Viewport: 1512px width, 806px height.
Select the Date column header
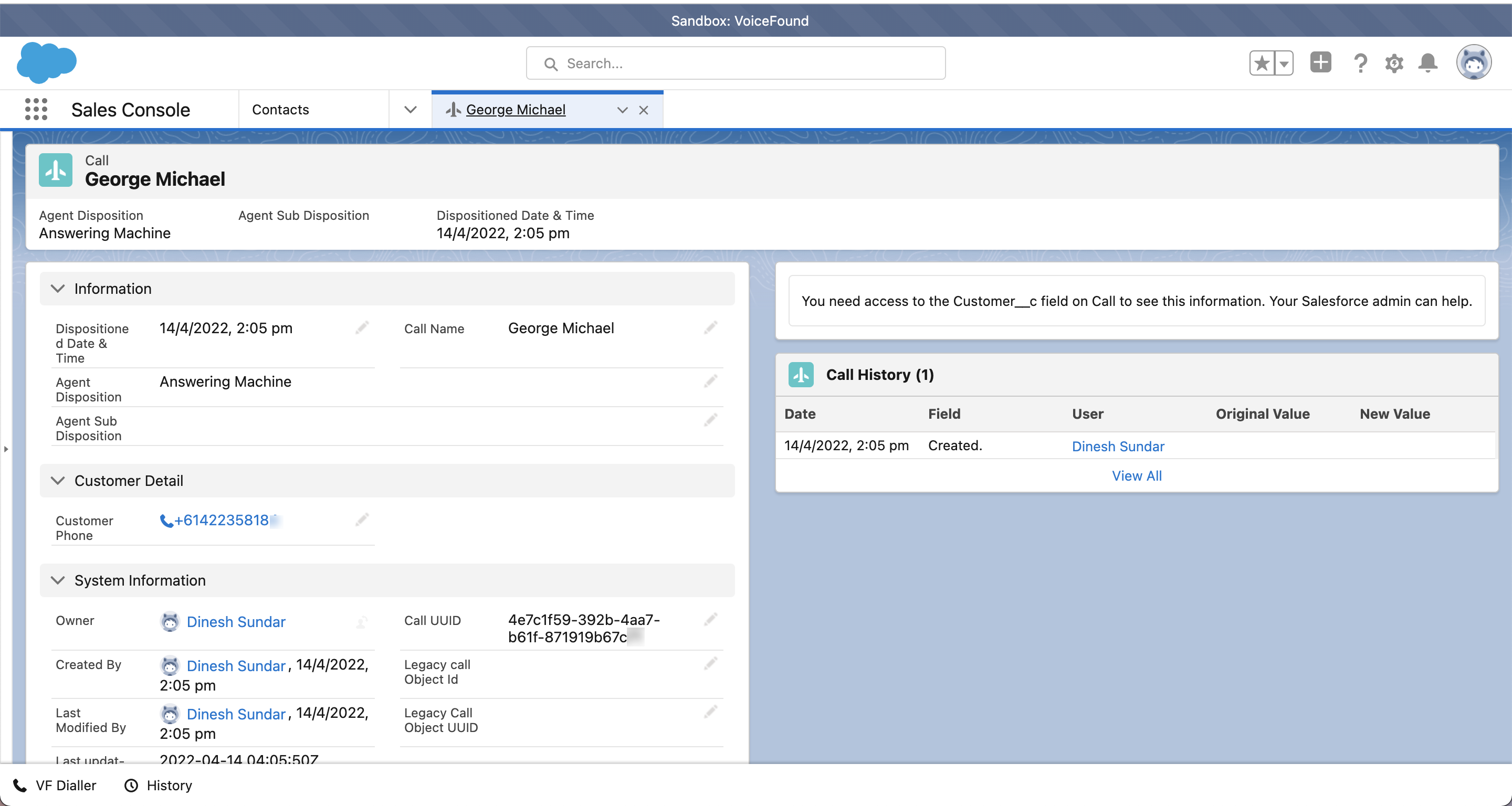click(800, 413)
